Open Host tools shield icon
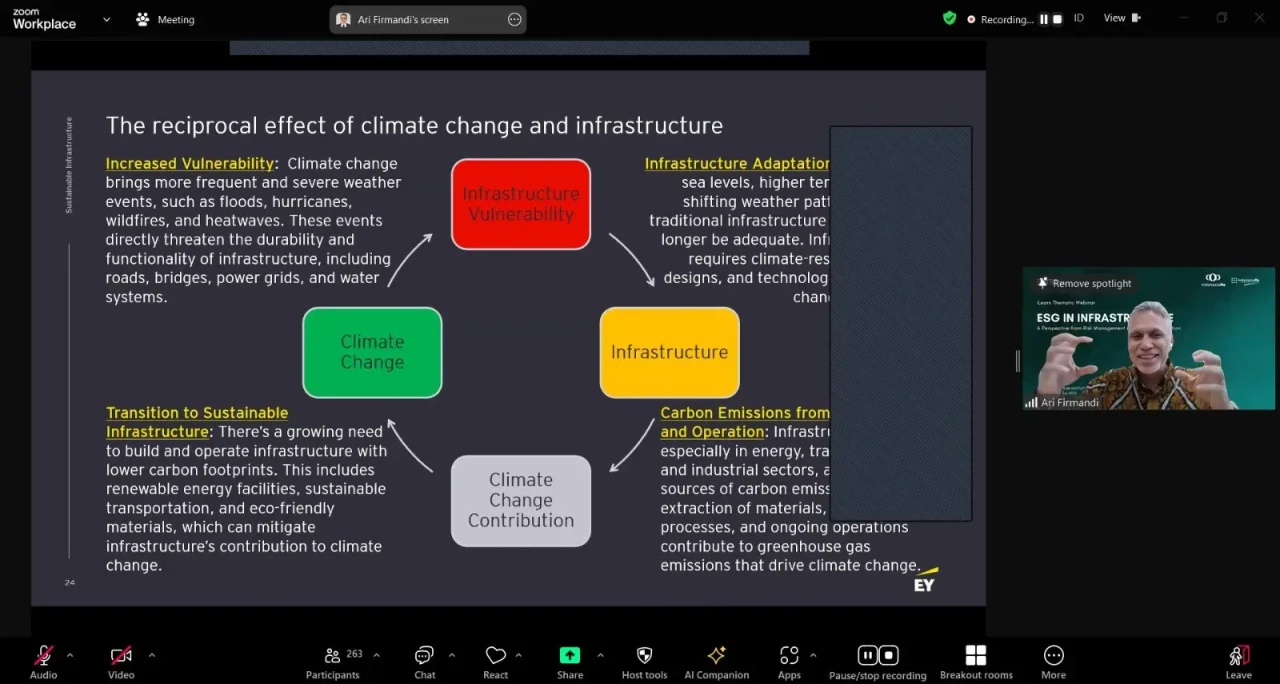1280x684 pixels. (644, 655)
